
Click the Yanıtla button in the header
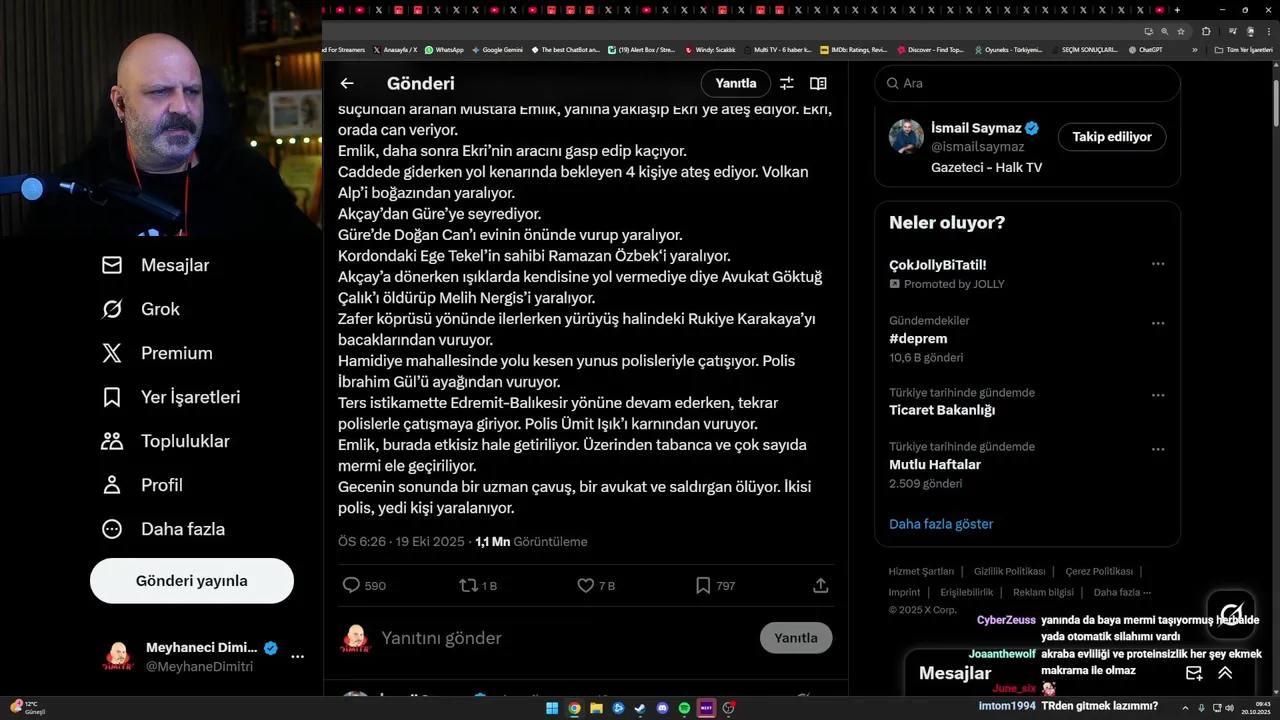(x=736, y=83)
